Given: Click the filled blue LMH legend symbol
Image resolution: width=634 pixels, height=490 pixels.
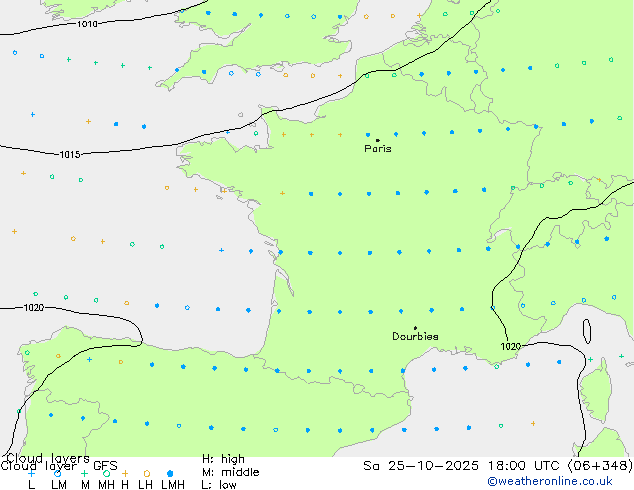Looking at the screenshot, I should pos(170,473).
